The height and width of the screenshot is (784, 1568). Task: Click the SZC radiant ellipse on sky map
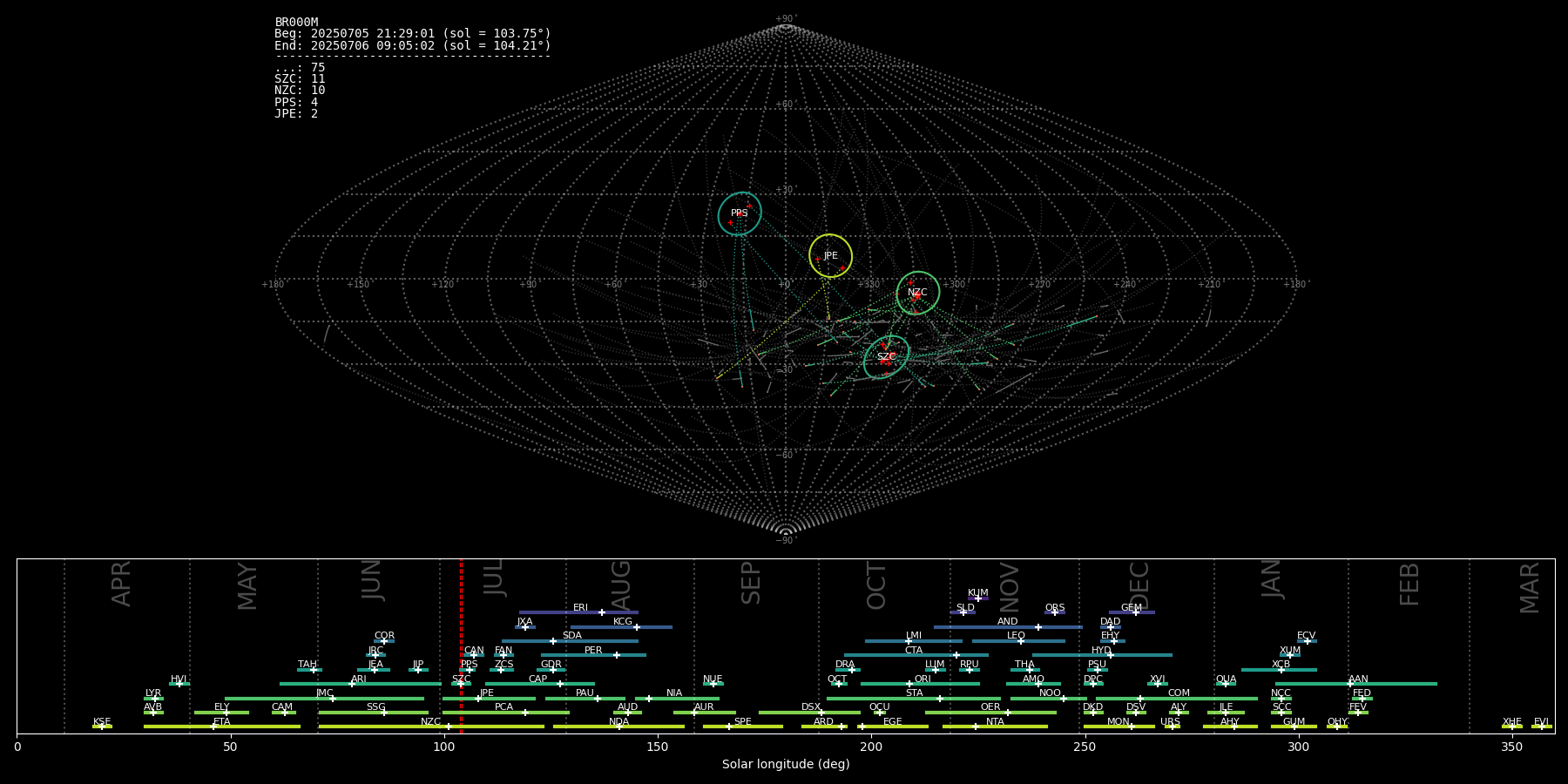click(x=887, y=357)
